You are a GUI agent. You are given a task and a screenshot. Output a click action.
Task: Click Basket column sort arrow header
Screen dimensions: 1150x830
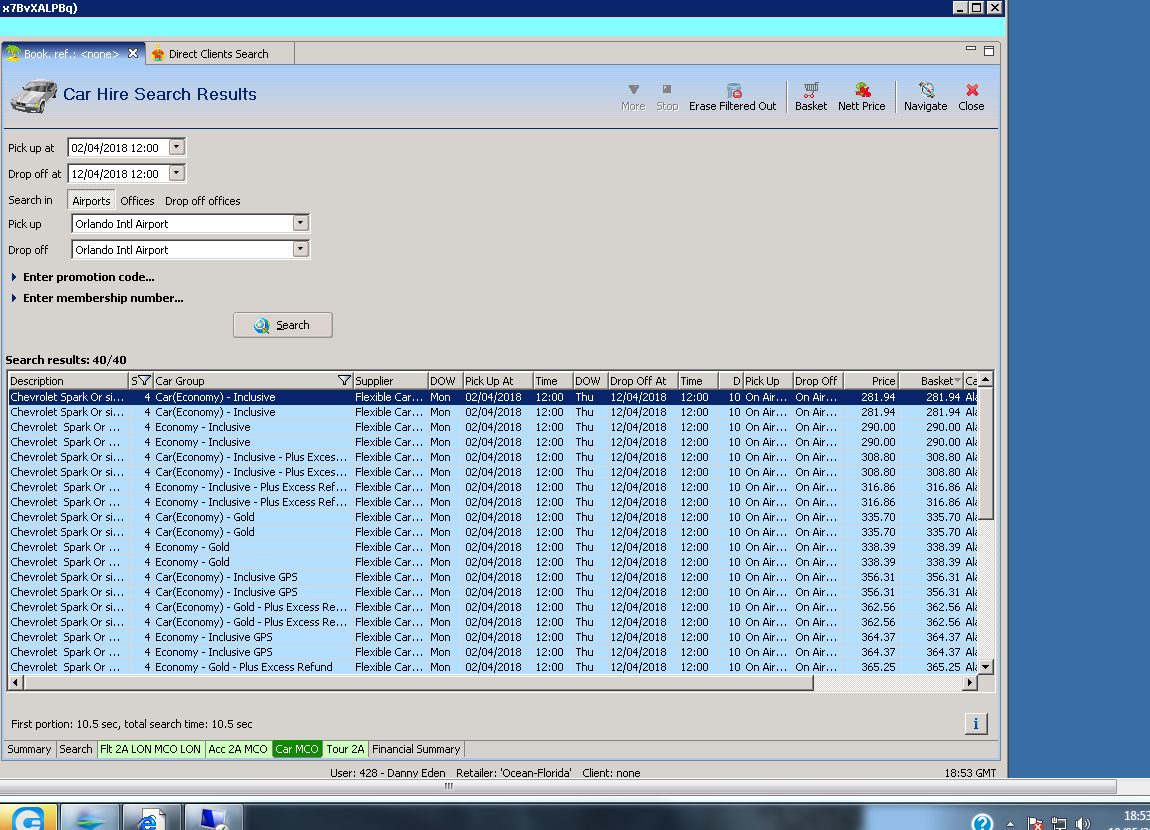click(957, 381)
